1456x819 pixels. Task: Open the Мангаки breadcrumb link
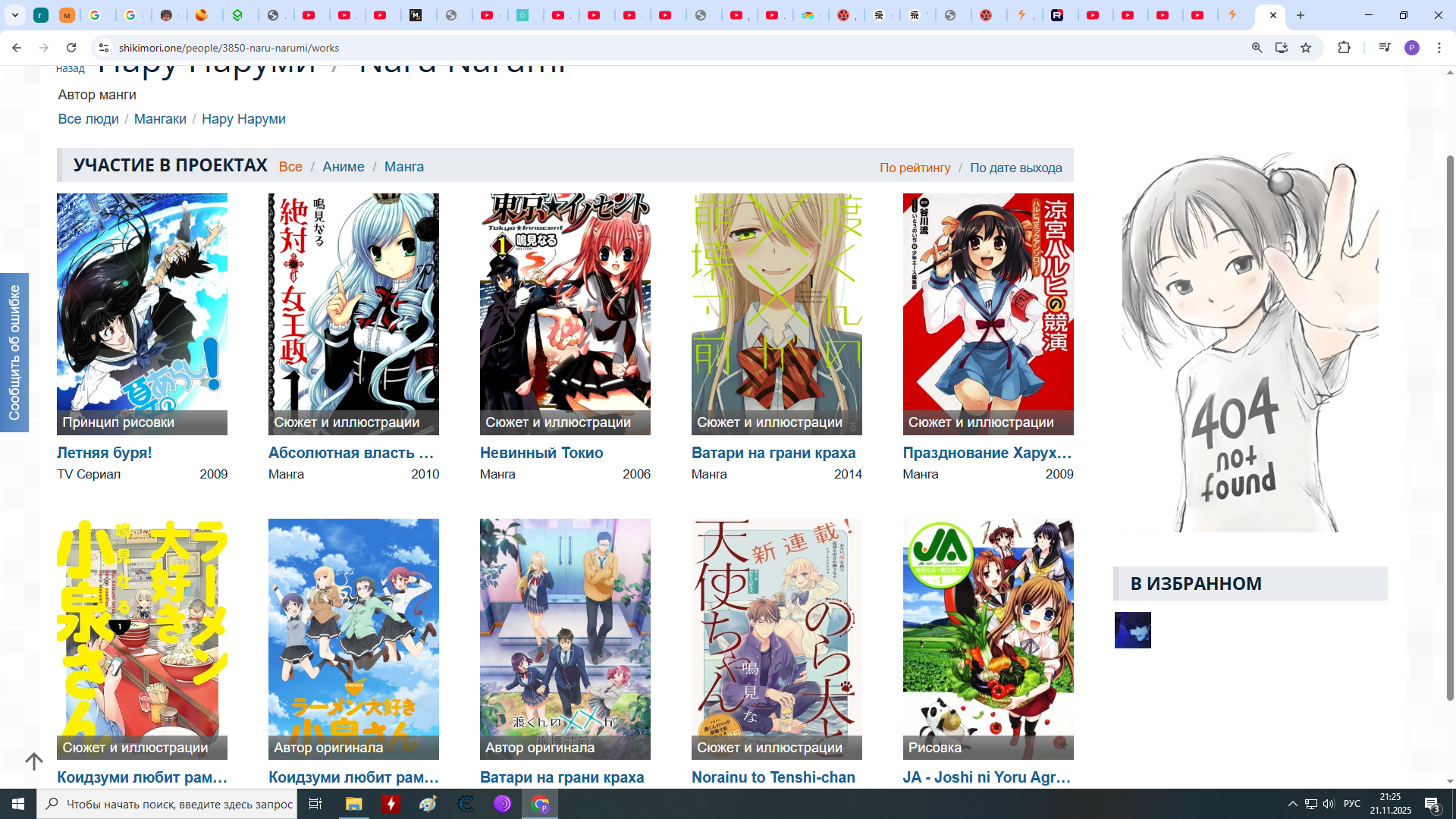tap(160, 119)
